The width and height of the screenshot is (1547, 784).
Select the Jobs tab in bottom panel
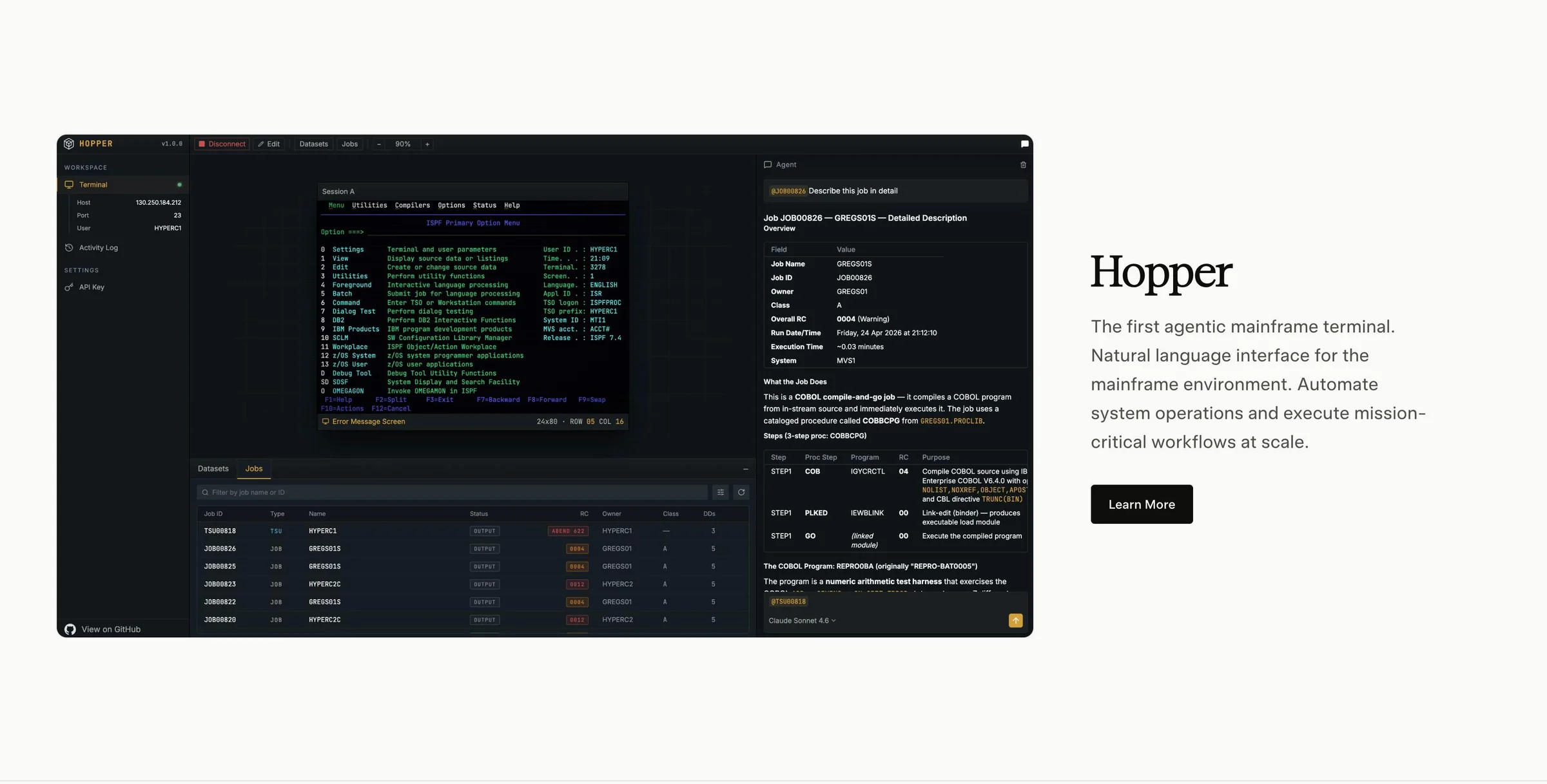[254, 469]
